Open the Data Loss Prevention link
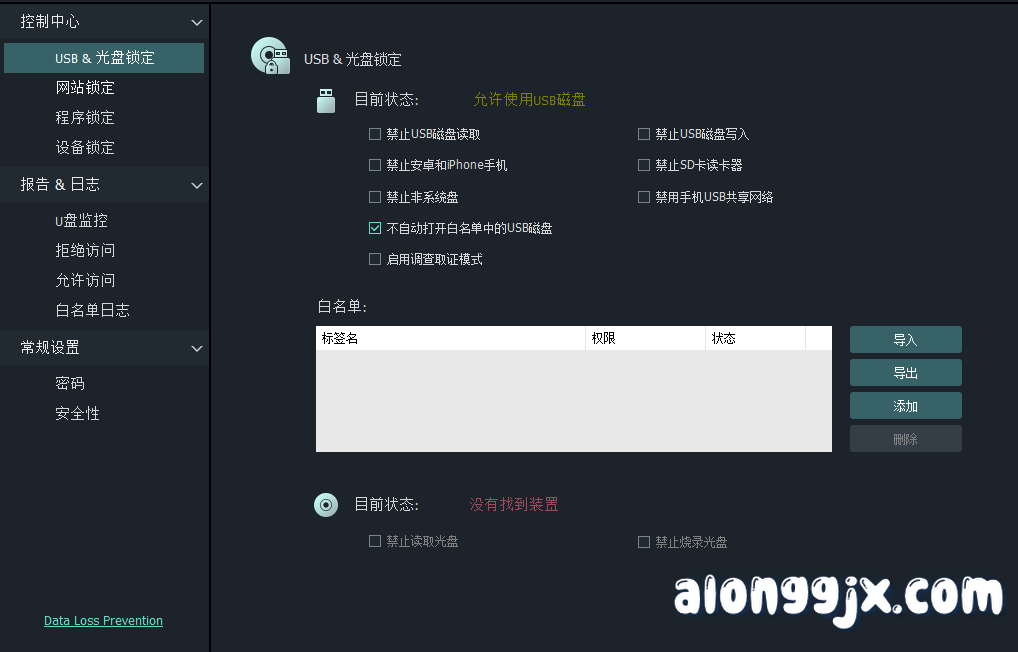 tap(103, 620)
